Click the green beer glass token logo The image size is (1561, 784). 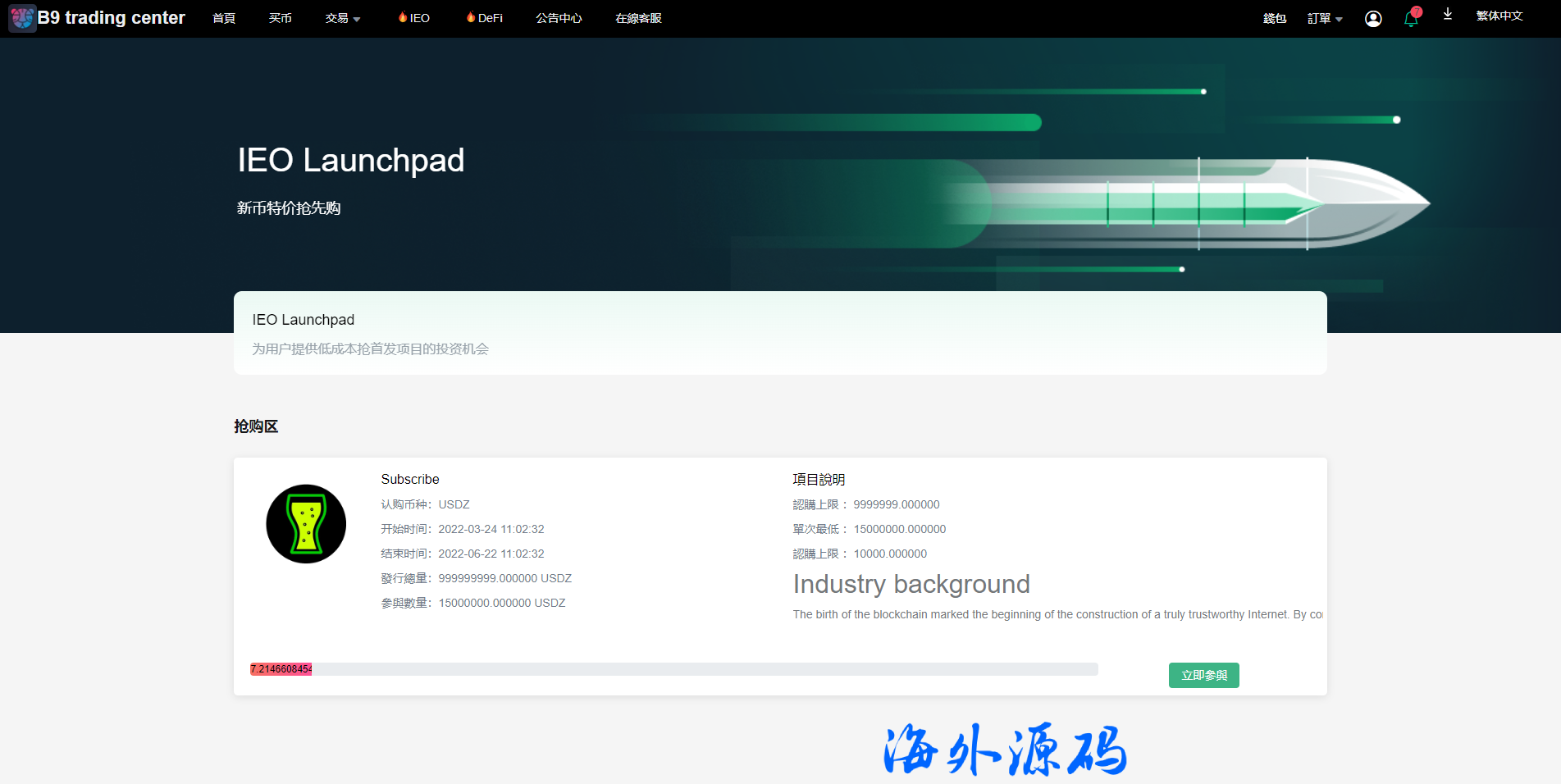pyautogui.click(x=306, y=524)
